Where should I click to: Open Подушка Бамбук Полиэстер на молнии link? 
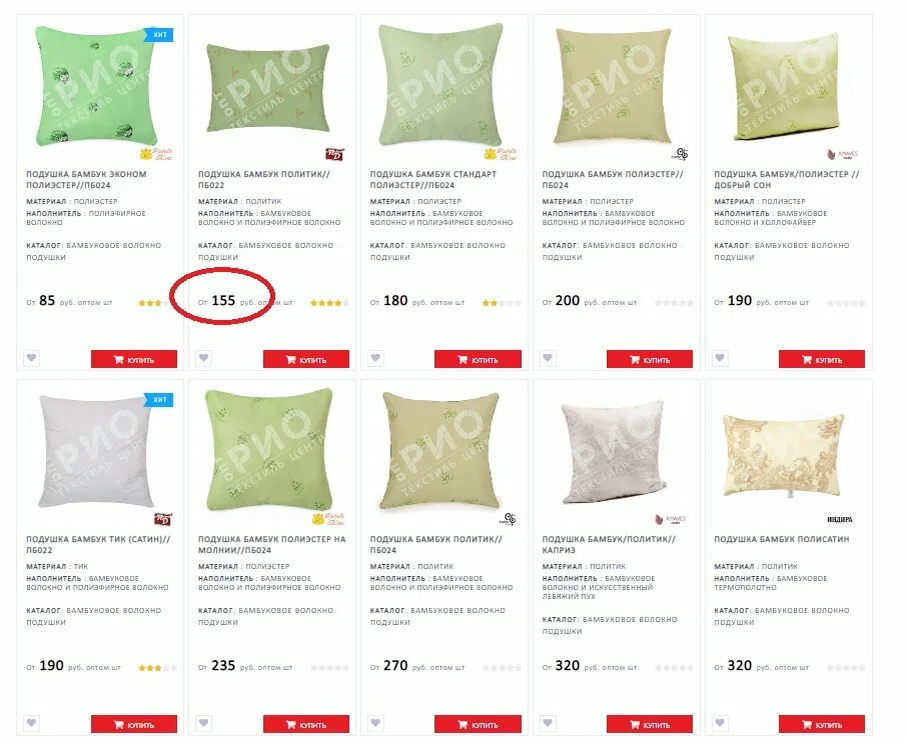[272, 545]
